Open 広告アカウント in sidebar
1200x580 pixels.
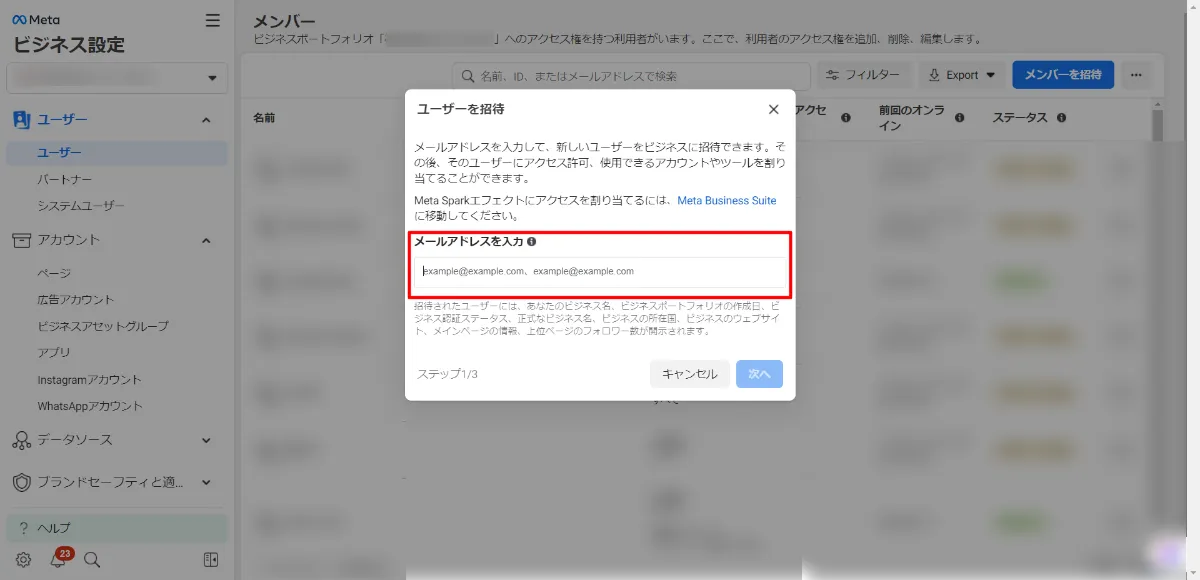point(76,299)
